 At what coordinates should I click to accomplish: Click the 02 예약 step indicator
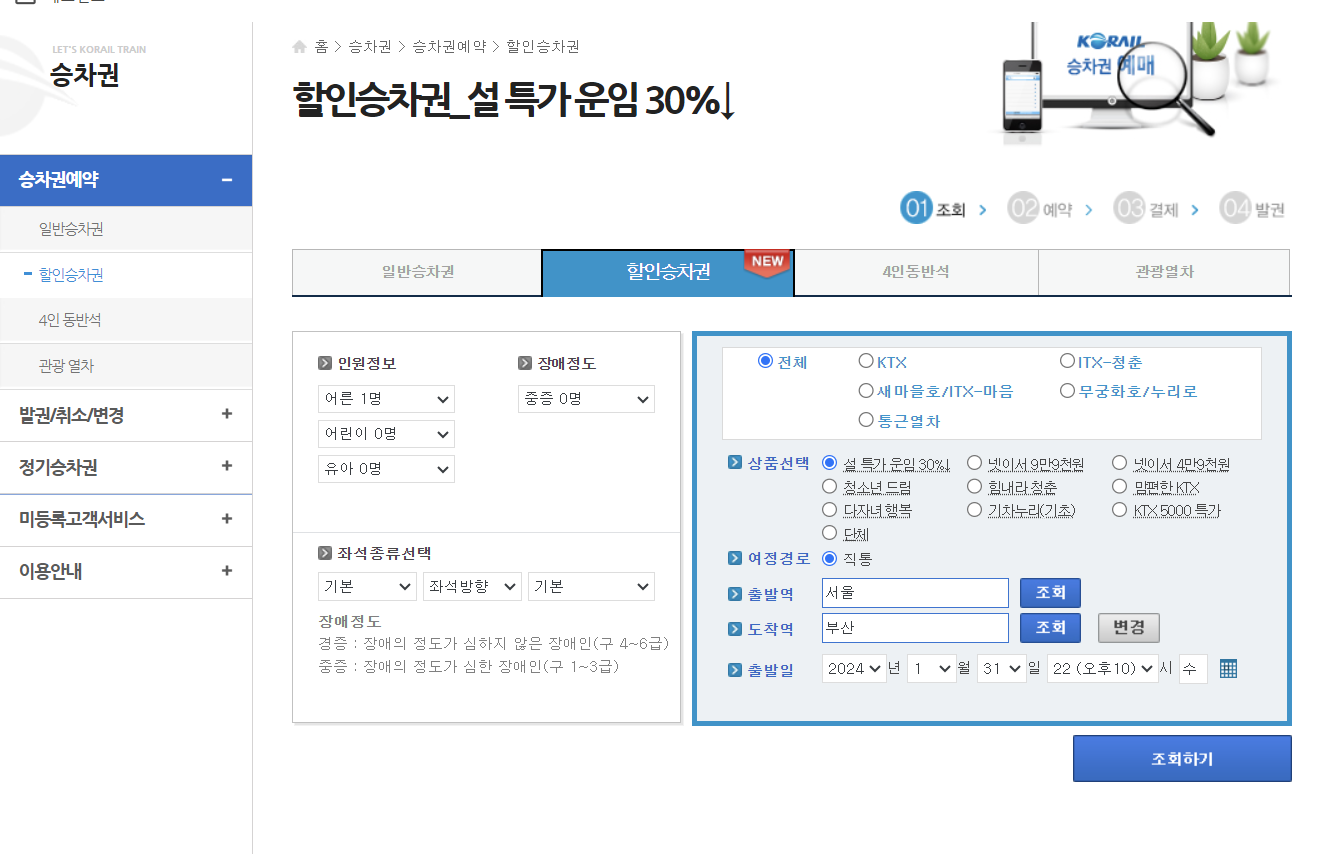(x=1040, y=208)
